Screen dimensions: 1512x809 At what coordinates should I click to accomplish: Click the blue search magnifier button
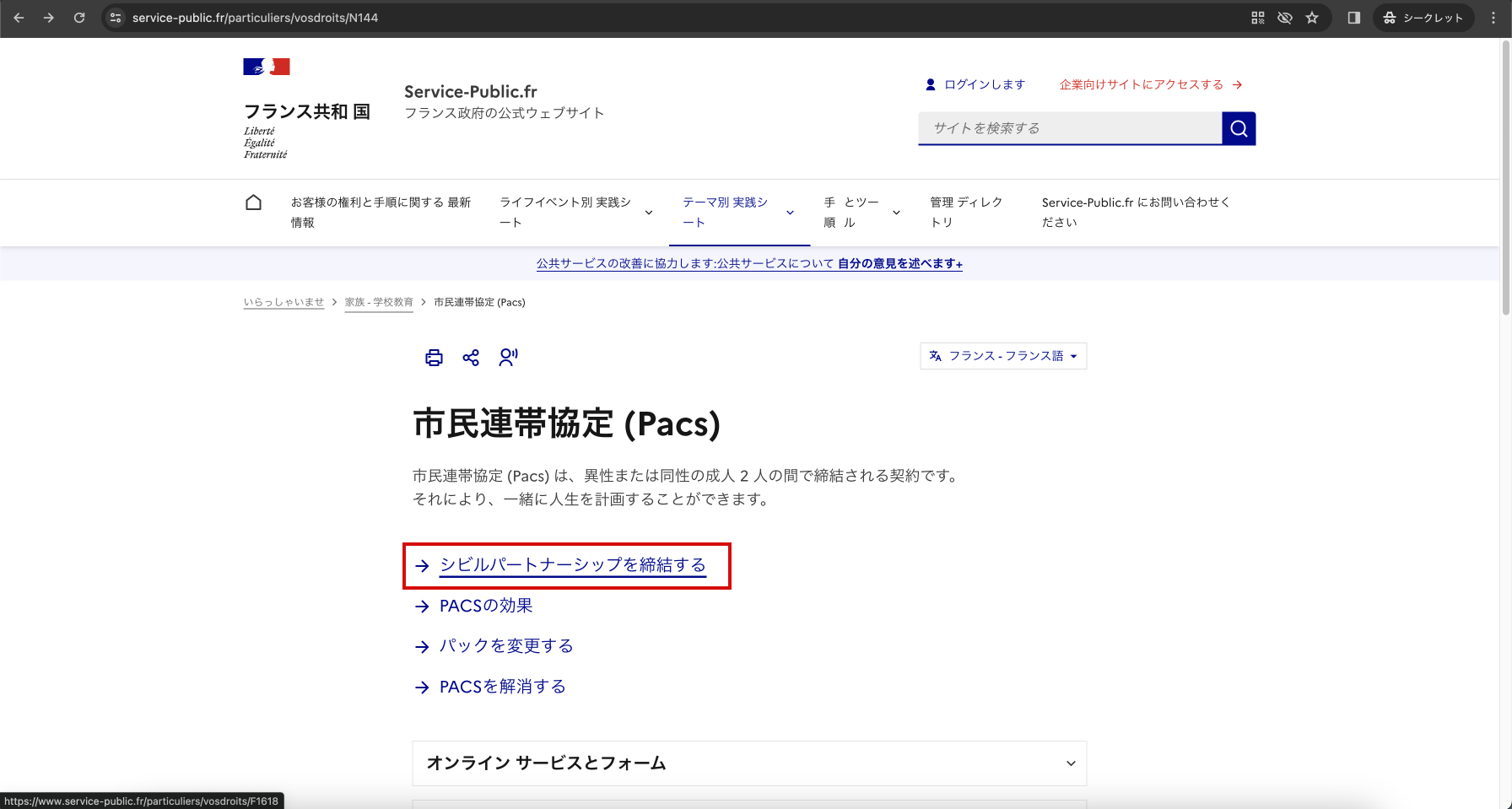[x=1239, y=128]
